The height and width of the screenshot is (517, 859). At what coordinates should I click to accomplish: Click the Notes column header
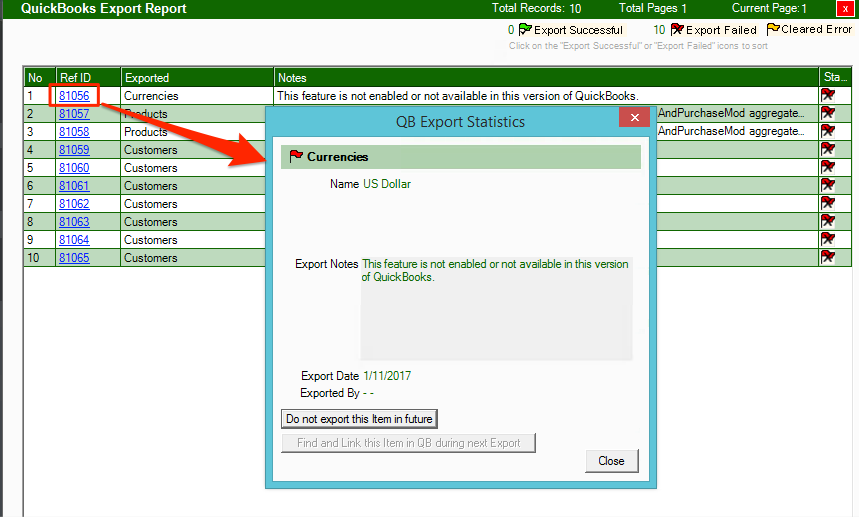[546, 77]
